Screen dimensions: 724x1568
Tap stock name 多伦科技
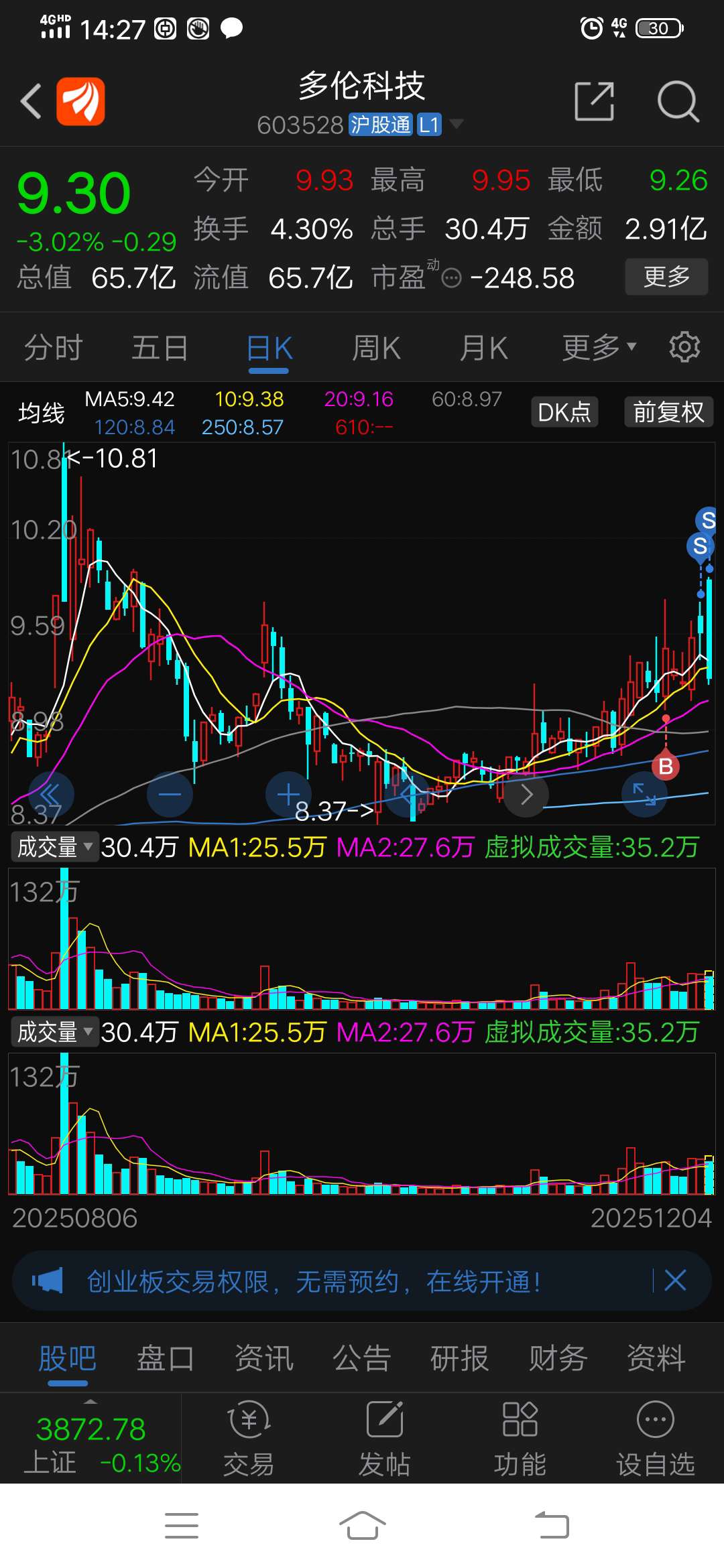[362, 86]
